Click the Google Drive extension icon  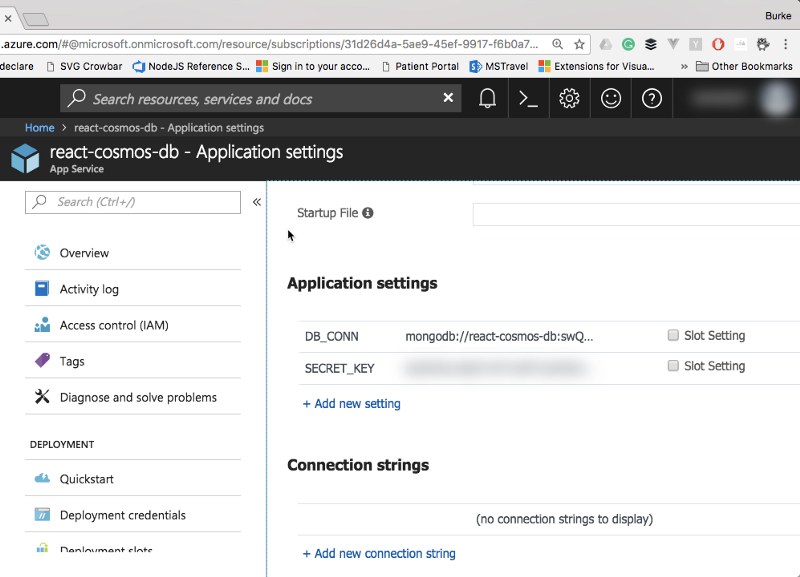point(606,44)
